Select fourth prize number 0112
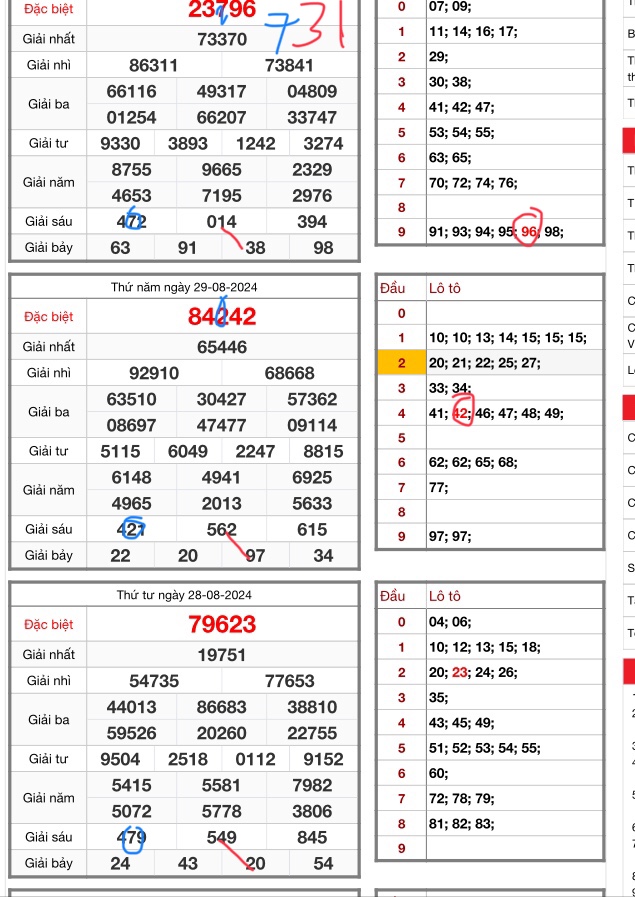635x897 pixels. point(256,759)
